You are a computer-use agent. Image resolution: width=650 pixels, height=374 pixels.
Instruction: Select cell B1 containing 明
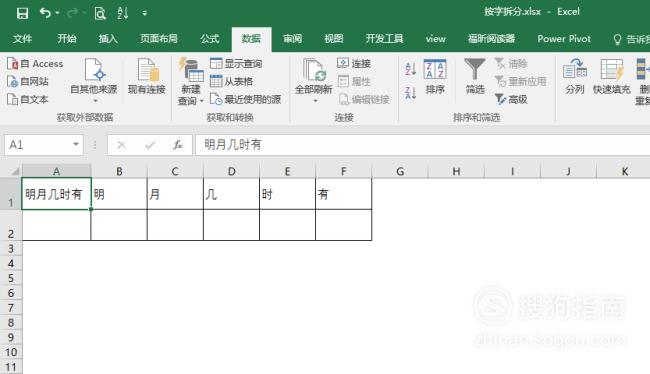(119, 194)
